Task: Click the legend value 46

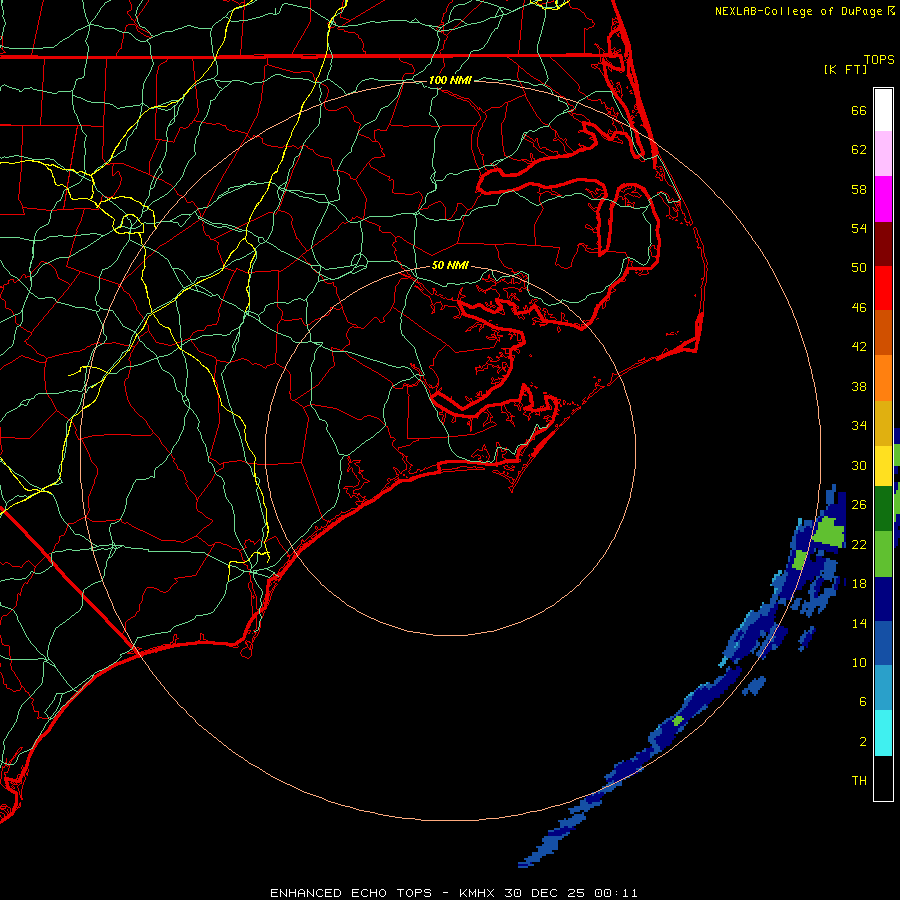Action: pyautogui.click(x=859, y=307)
